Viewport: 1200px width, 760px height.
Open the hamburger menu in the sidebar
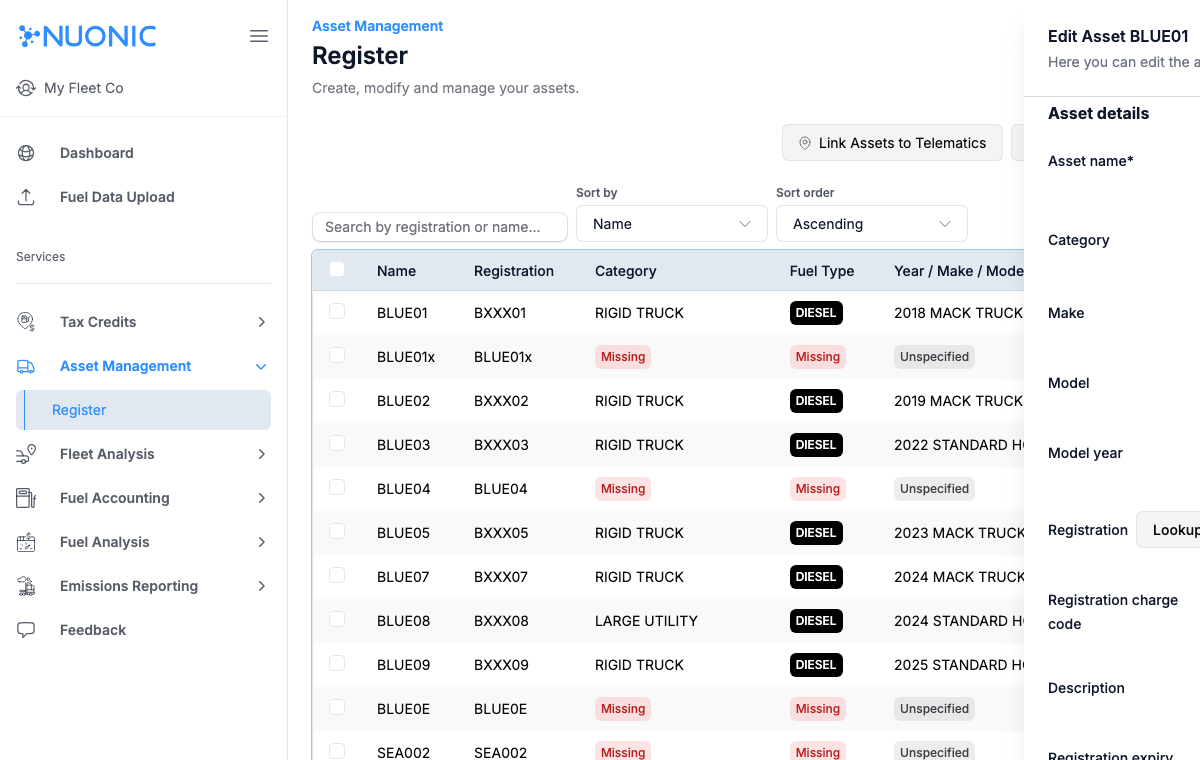(x=259, y=35)
